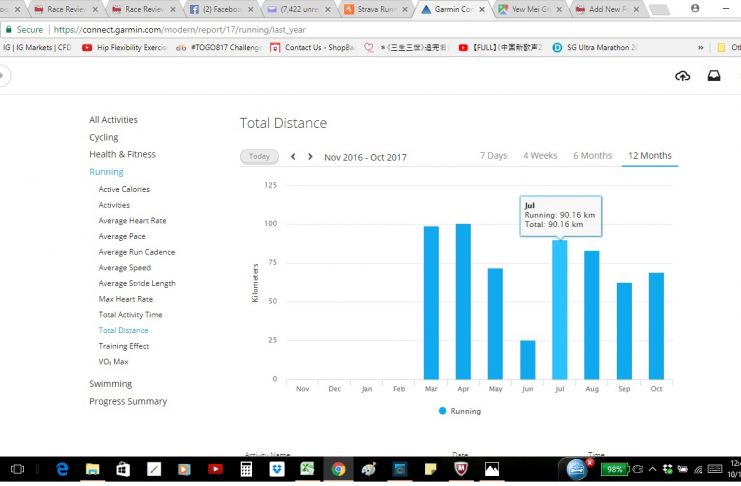
Task: Expand the Swimming report category
Action: click(x=110, y=384)
